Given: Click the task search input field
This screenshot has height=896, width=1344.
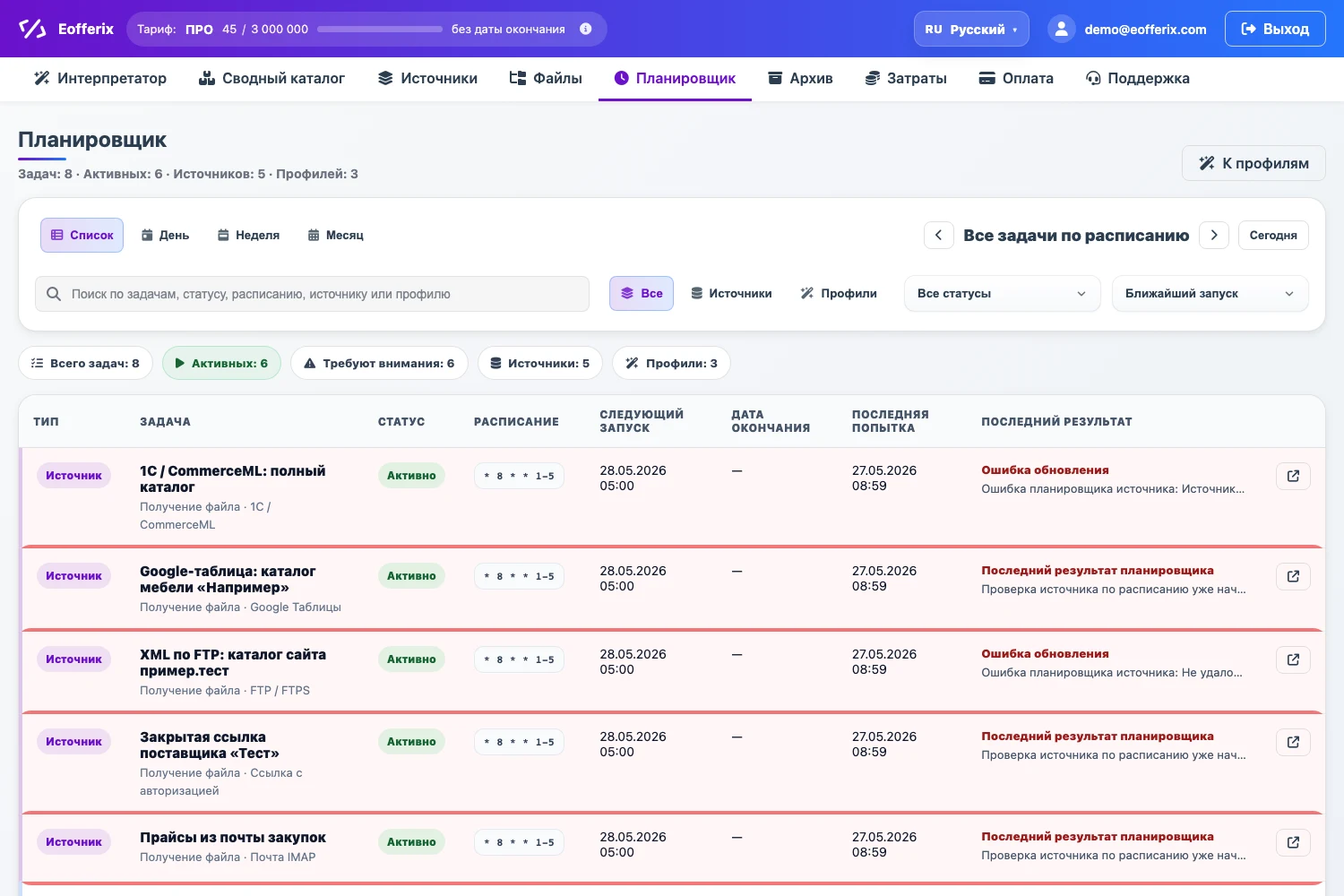Looking at the screenshot, I should (x=312, y=294).
